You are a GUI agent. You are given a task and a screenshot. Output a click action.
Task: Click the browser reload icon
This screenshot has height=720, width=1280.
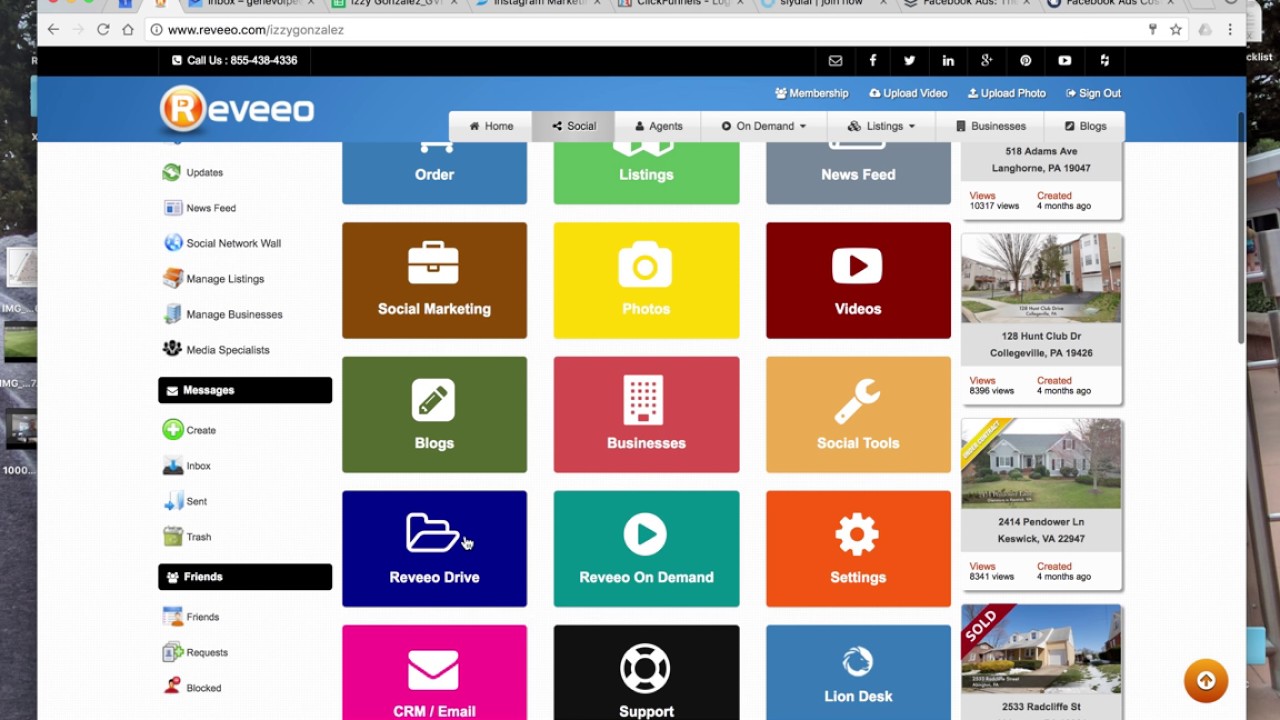point(103,30)
